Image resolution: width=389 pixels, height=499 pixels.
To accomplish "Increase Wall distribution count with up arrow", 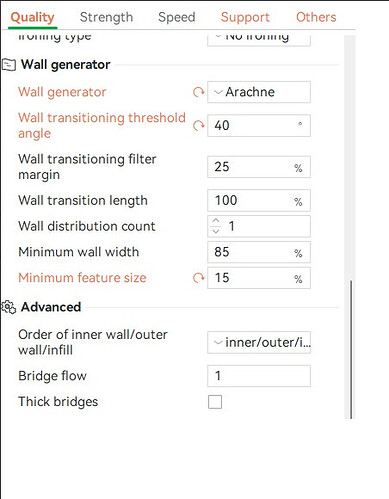I will click(216, 221).
